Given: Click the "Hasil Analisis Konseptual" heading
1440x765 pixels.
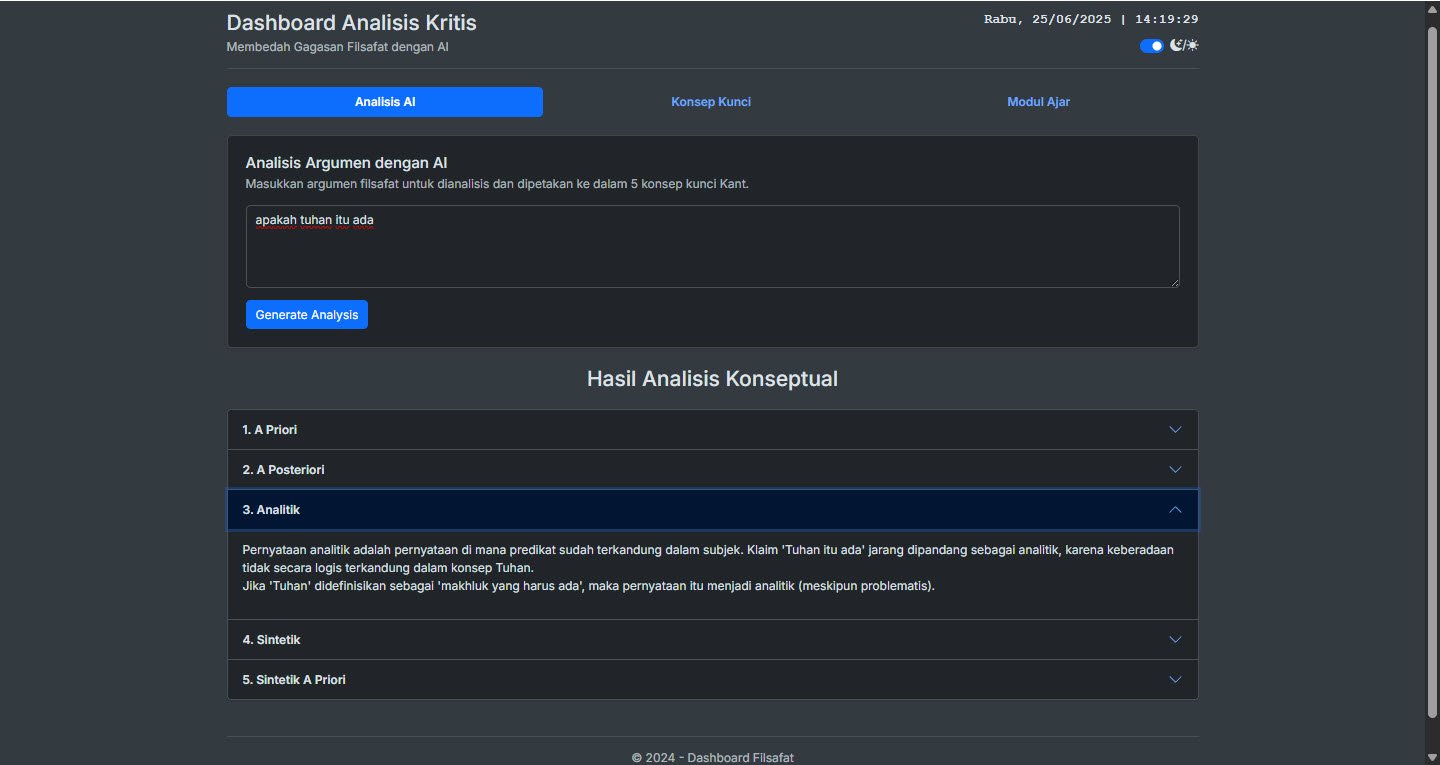Looking at the screenshot, I should (713, 379).
